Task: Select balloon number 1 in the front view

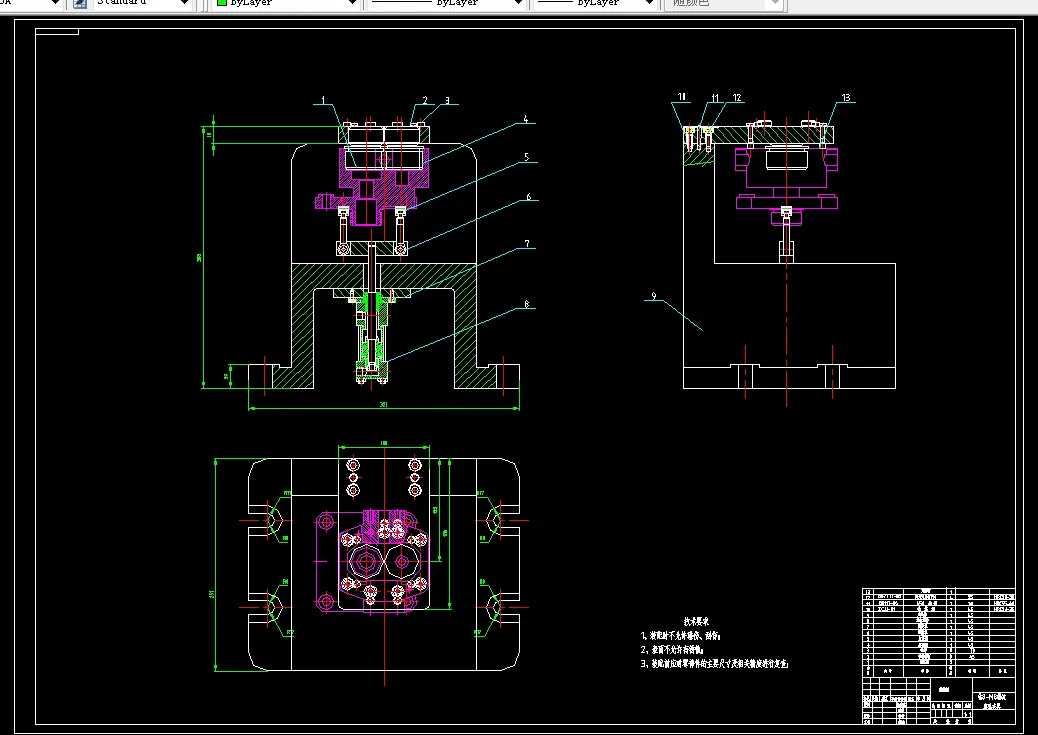Action: [323, 100]
